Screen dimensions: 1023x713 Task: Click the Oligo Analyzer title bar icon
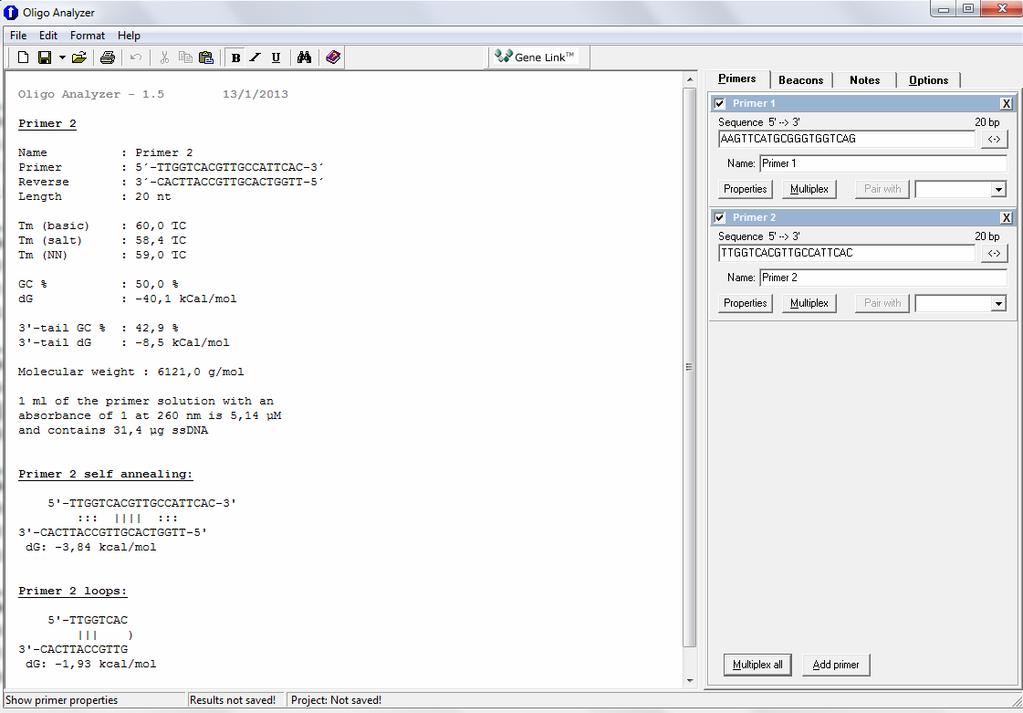coord(11,12)
